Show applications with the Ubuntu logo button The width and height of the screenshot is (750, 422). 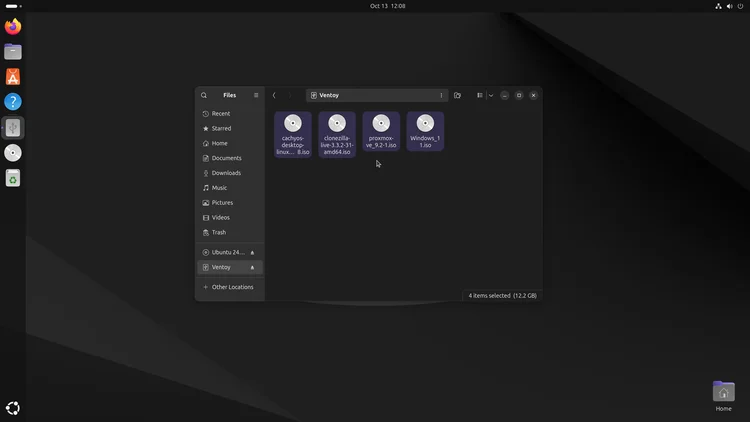13,408
